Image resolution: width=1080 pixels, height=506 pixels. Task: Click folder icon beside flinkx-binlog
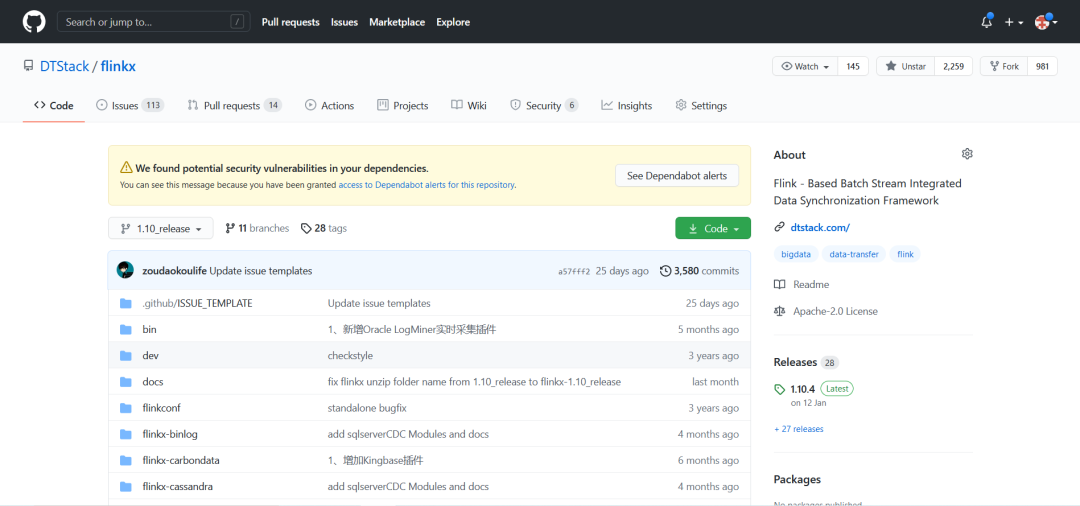(x=125, y=434)
